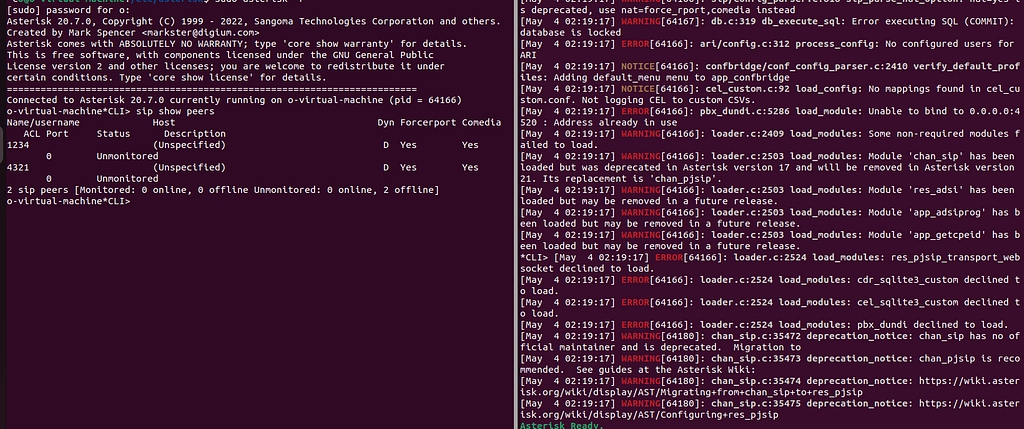Image resolution: width=1024 pixels, height=429 pixels.
Task: Click the 'Comedia' column header
Action: (x=481, y=122)
